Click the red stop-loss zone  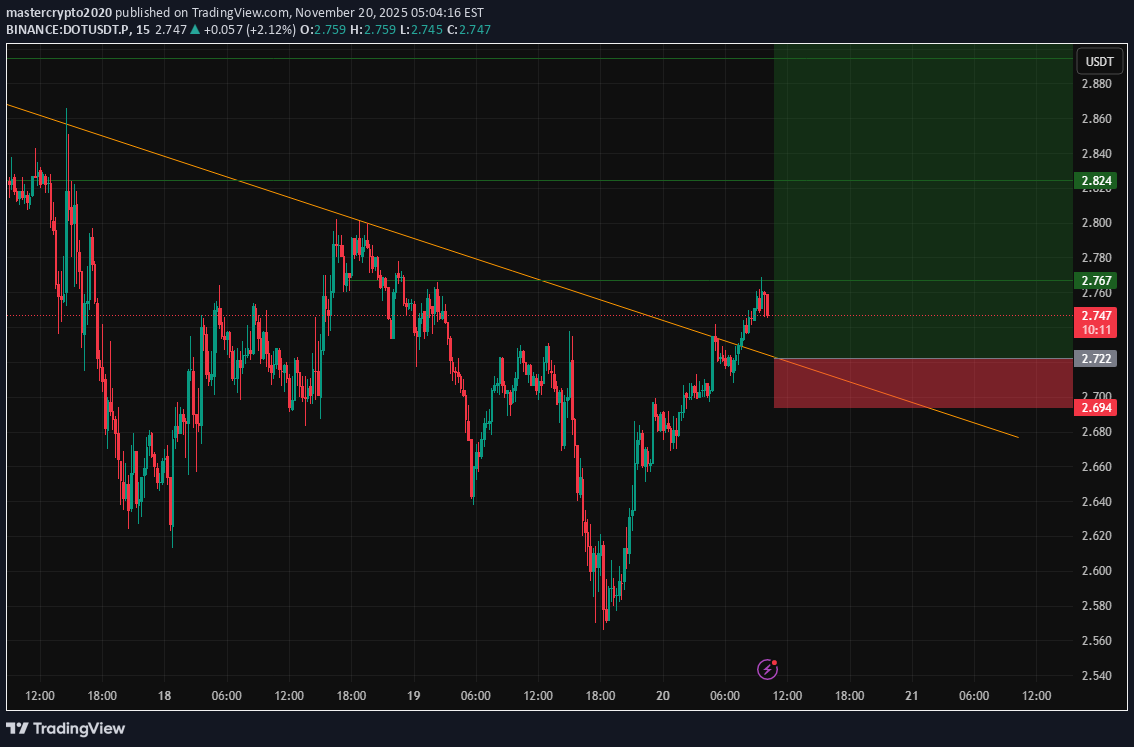(x=920, y=383)
